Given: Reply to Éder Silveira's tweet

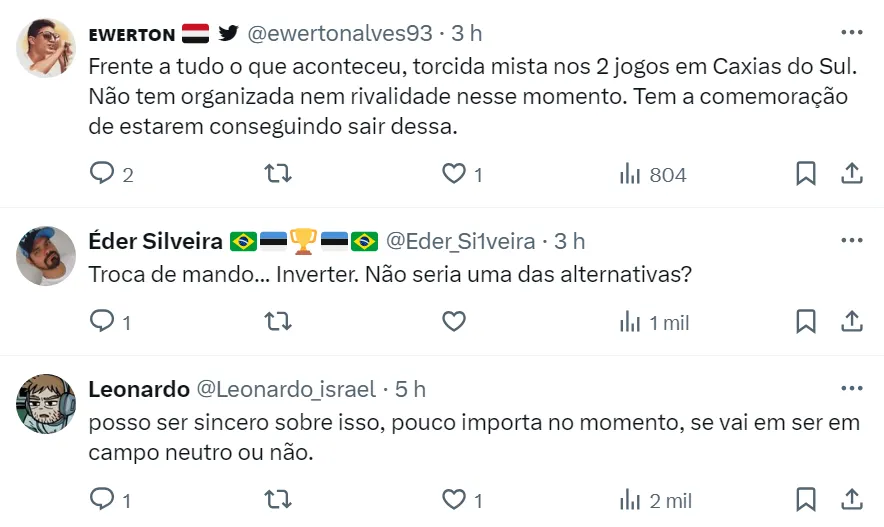Looking at the screenshot, I should 103,322.
